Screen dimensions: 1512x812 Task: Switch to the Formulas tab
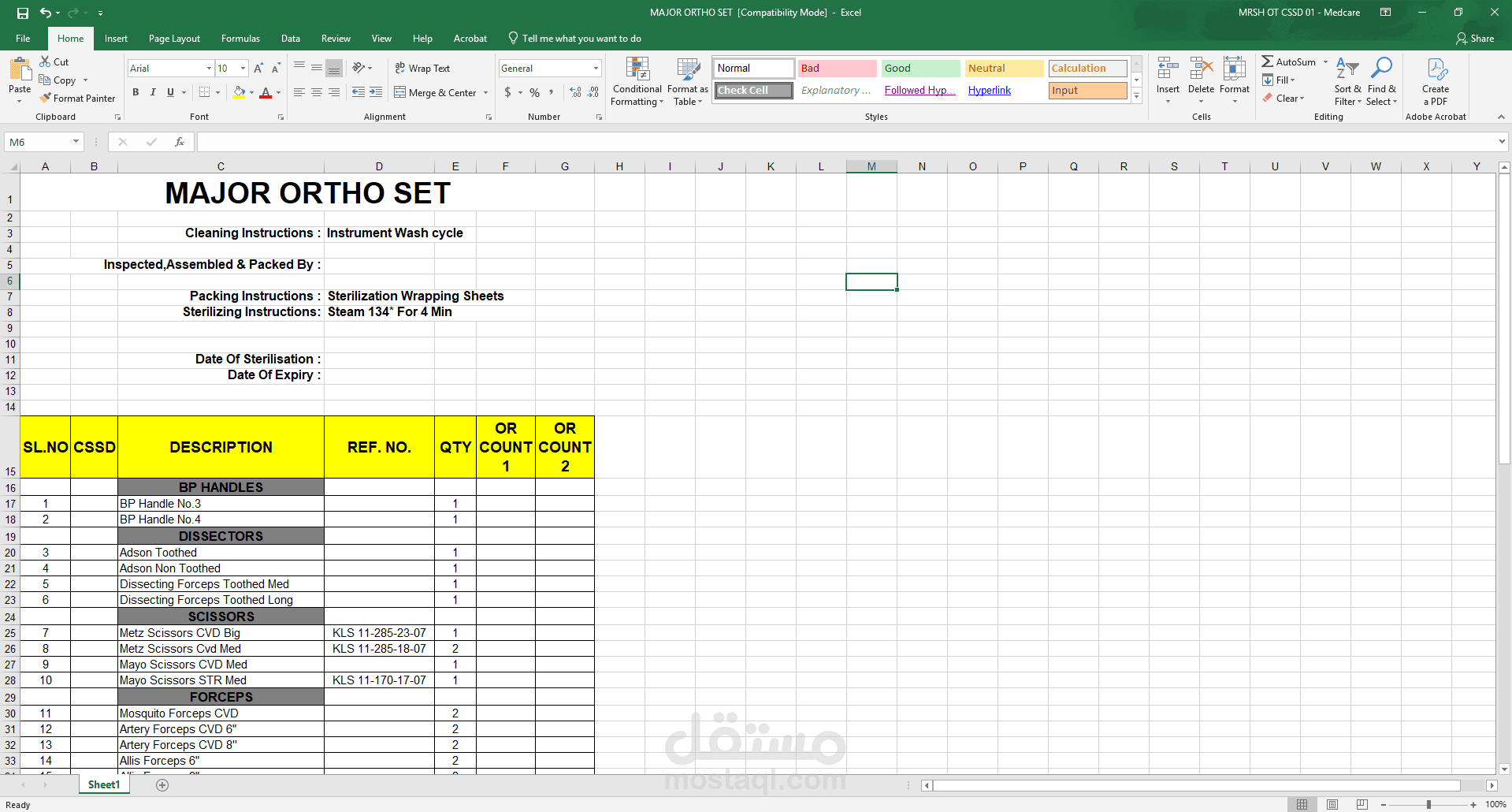240,39
